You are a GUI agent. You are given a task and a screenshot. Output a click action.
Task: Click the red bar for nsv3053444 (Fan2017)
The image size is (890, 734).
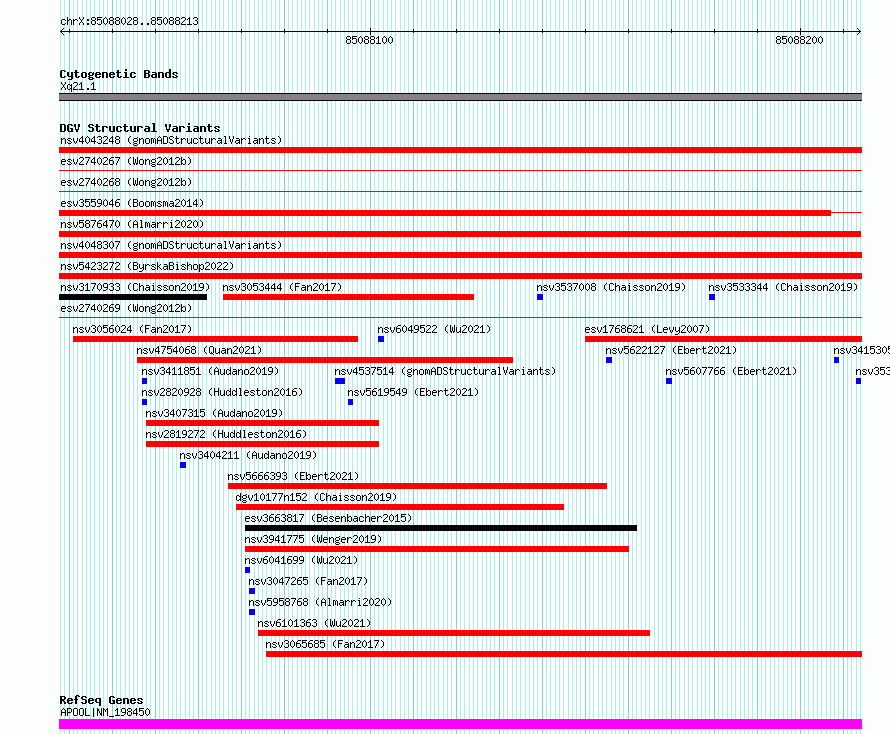349,297
